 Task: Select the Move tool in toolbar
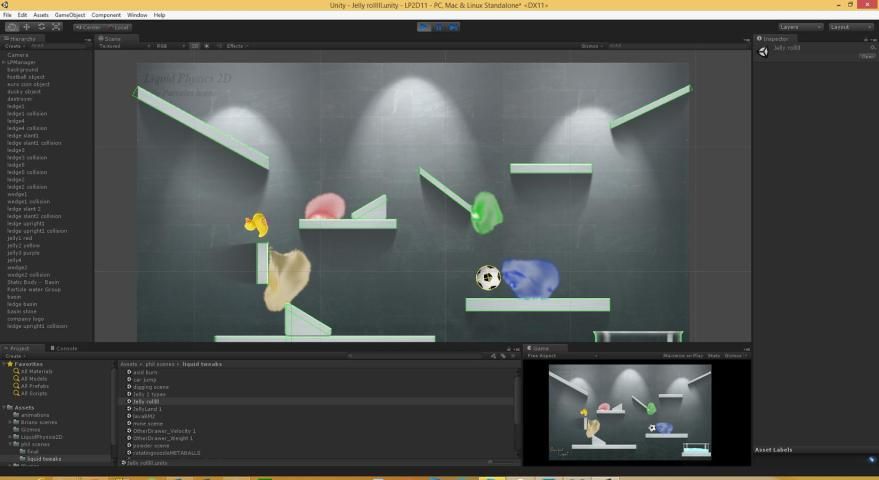click(26, 27)
